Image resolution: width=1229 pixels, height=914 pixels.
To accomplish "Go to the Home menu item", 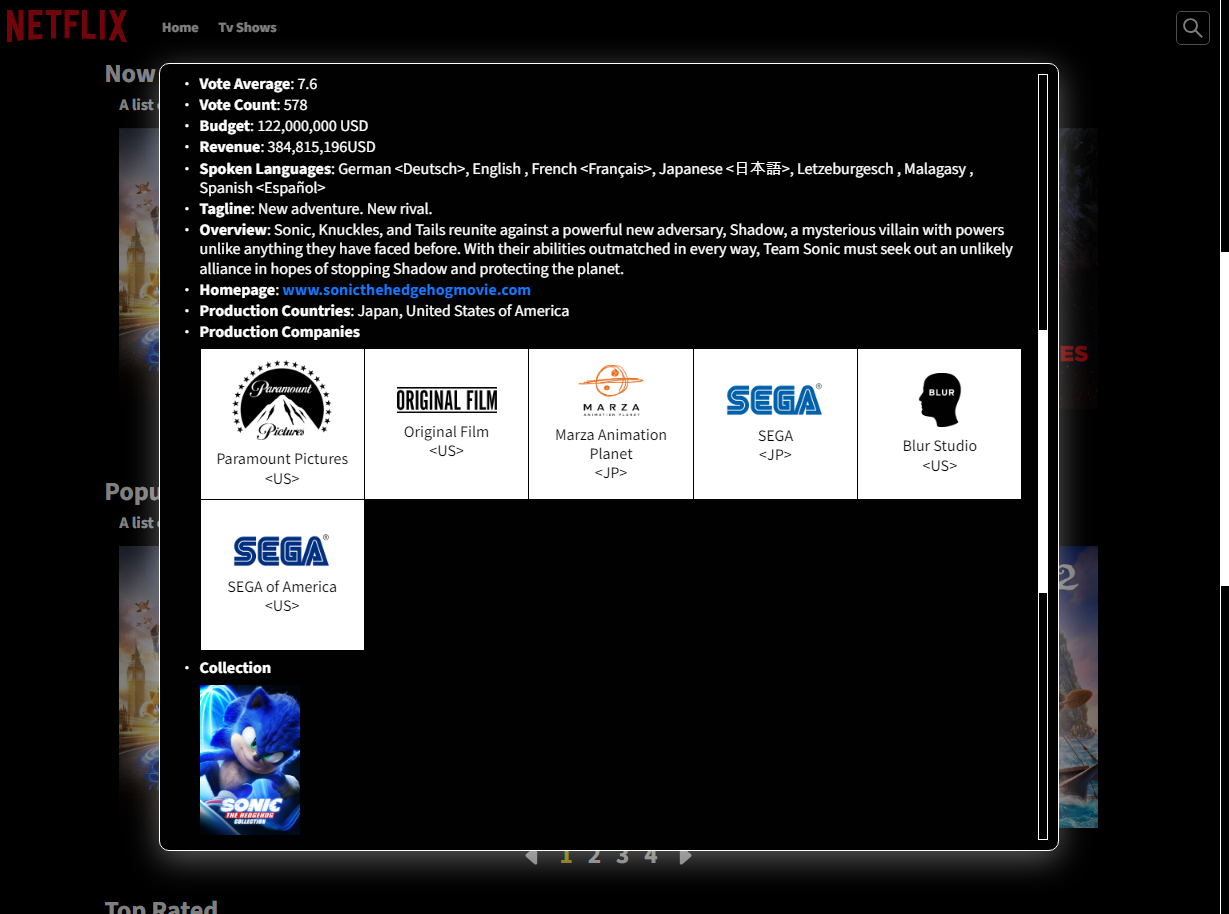I will tap(180, 28).
